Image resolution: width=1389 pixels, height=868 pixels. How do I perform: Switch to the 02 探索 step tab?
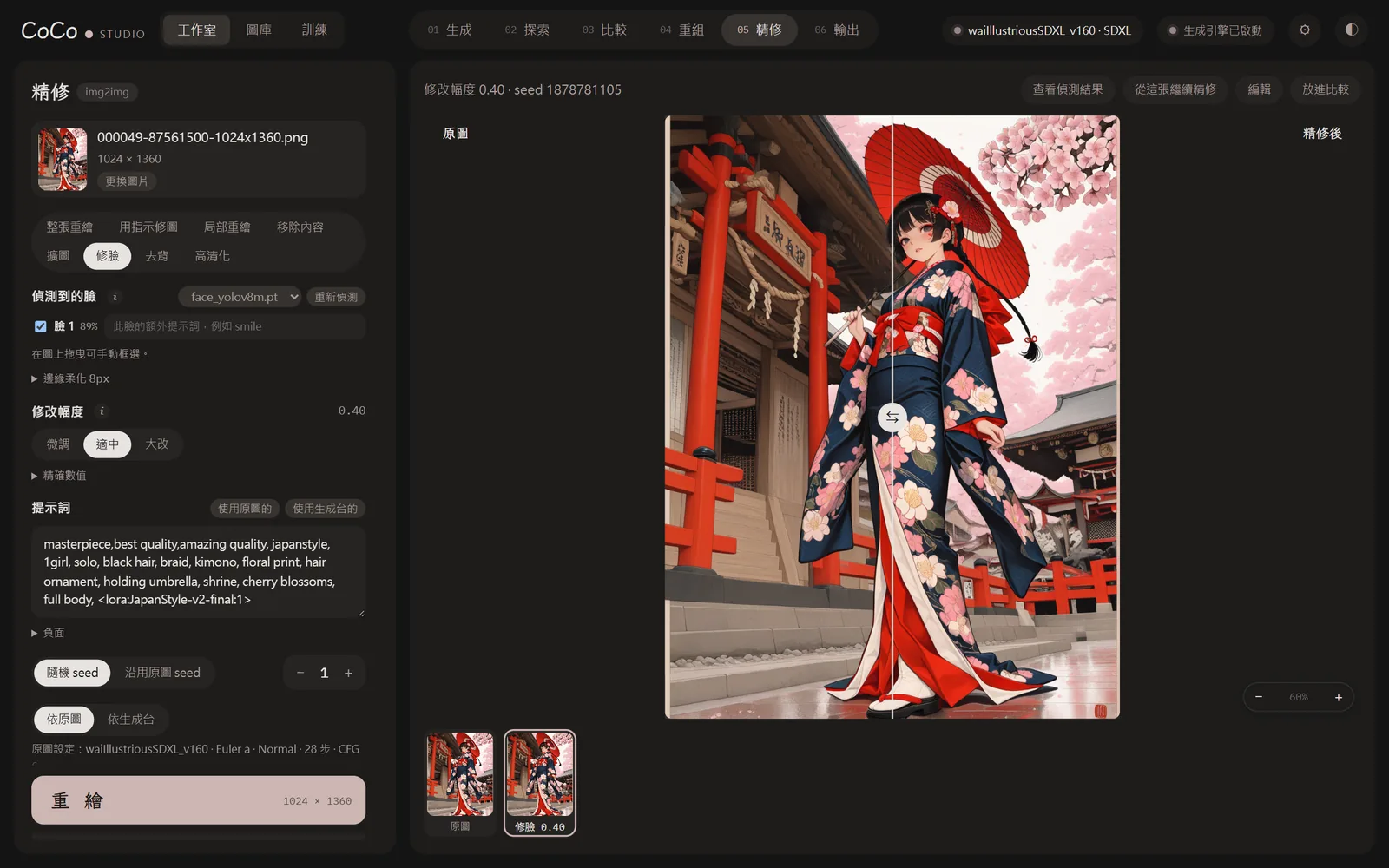coord(527,30)
